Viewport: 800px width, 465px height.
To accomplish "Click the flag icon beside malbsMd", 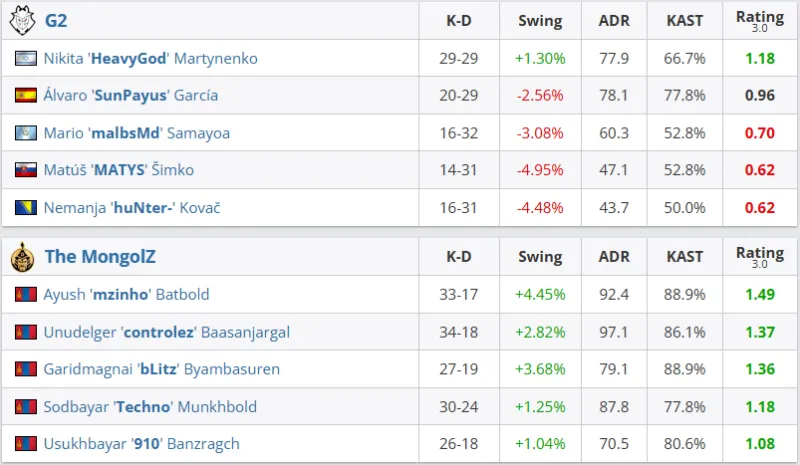I will point(25,133).
